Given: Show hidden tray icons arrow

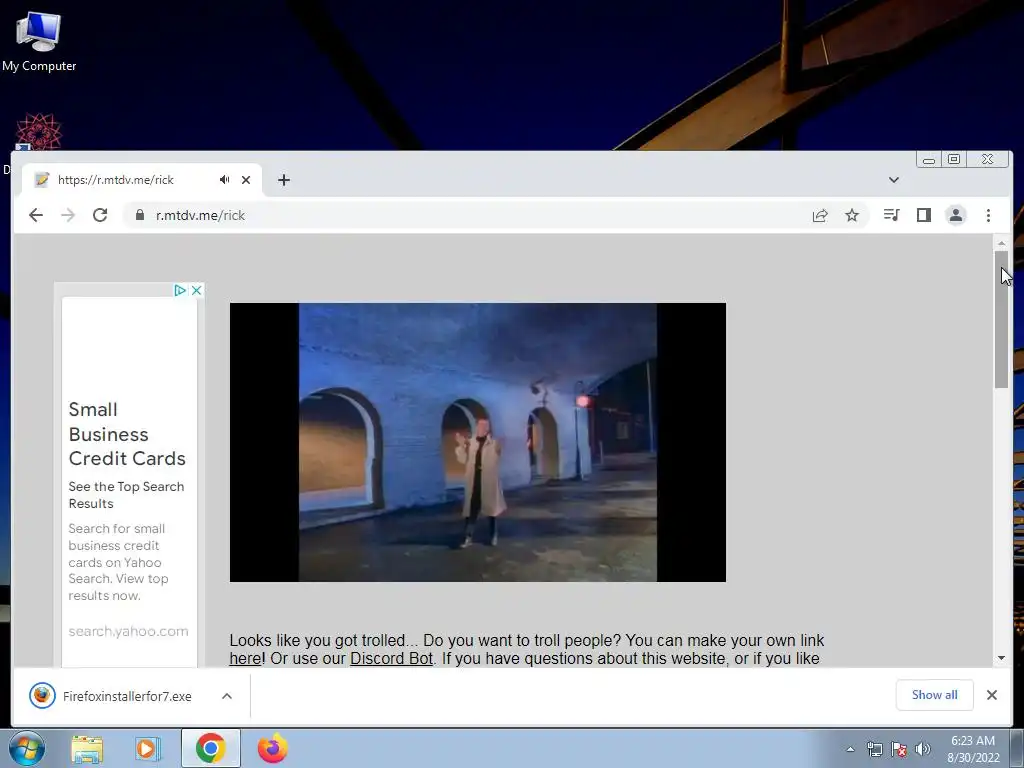Looking at the screenshot, I should tap(850, 749).
